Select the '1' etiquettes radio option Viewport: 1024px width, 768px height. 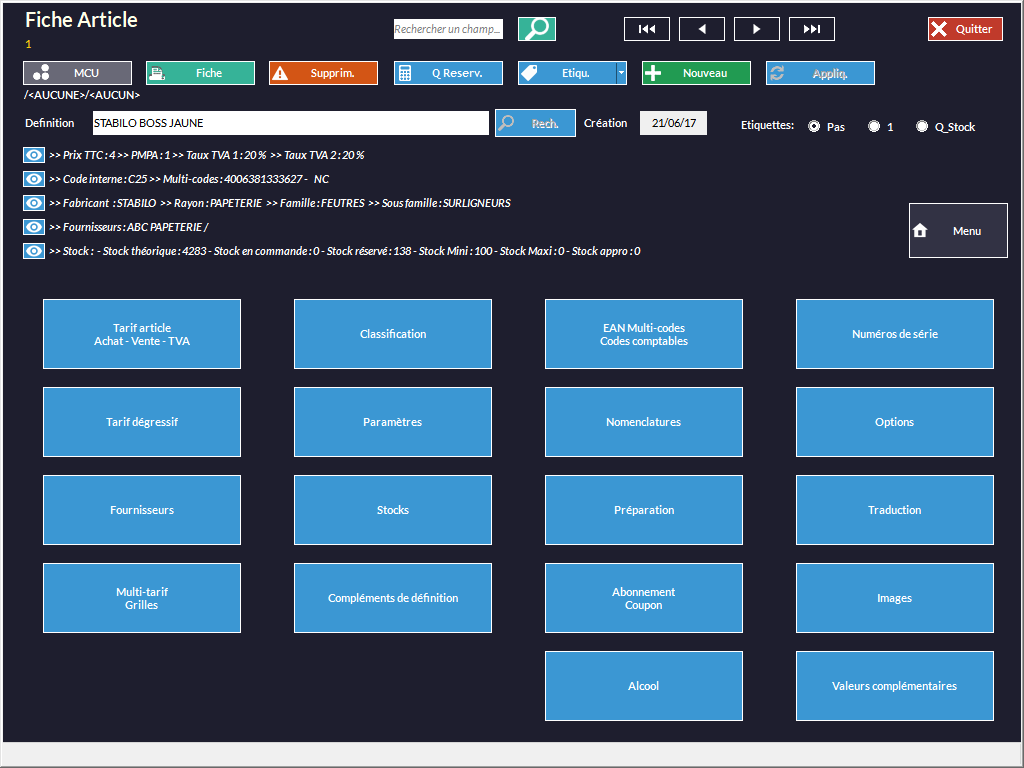point(874,127)
